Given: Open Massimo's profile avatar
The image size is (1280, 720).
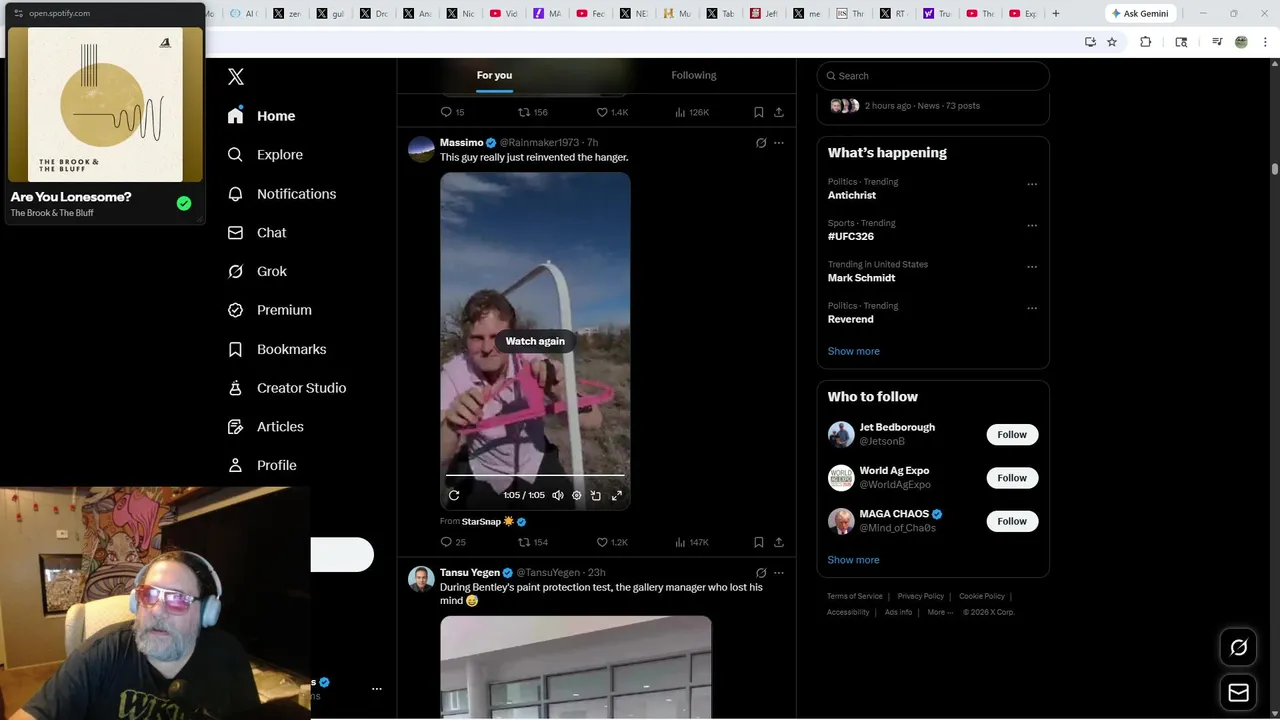Looking at the screenshot, I should 421,149.
